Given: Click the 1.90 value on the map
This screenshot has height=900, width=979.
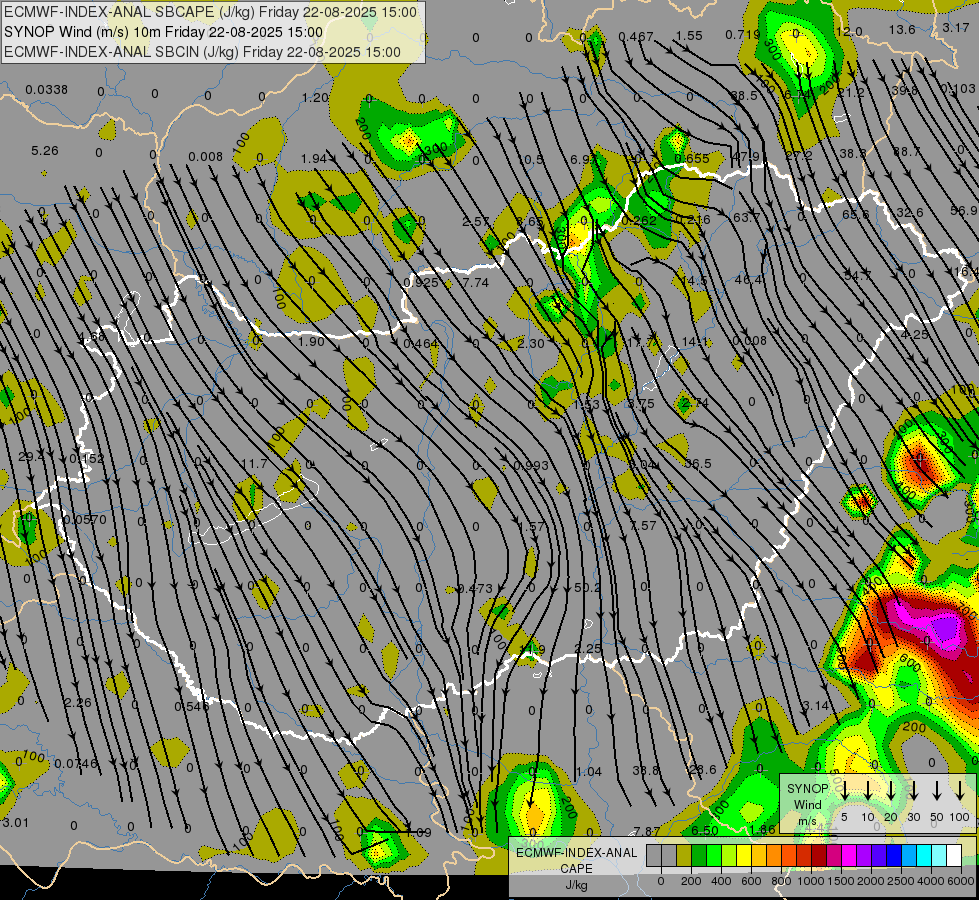Looking at the screenshot, I should [311, 342].
